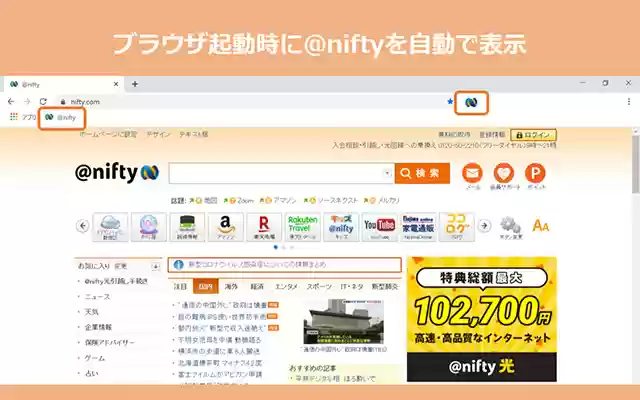Select the IT・ネタ news tab
The image size is (640, 400).
click(x=352, y=287)
